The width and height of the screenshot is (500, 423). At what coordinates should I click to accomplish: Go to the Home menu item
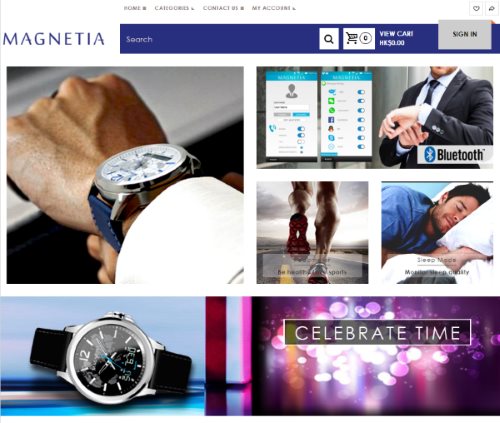[135, 8]
